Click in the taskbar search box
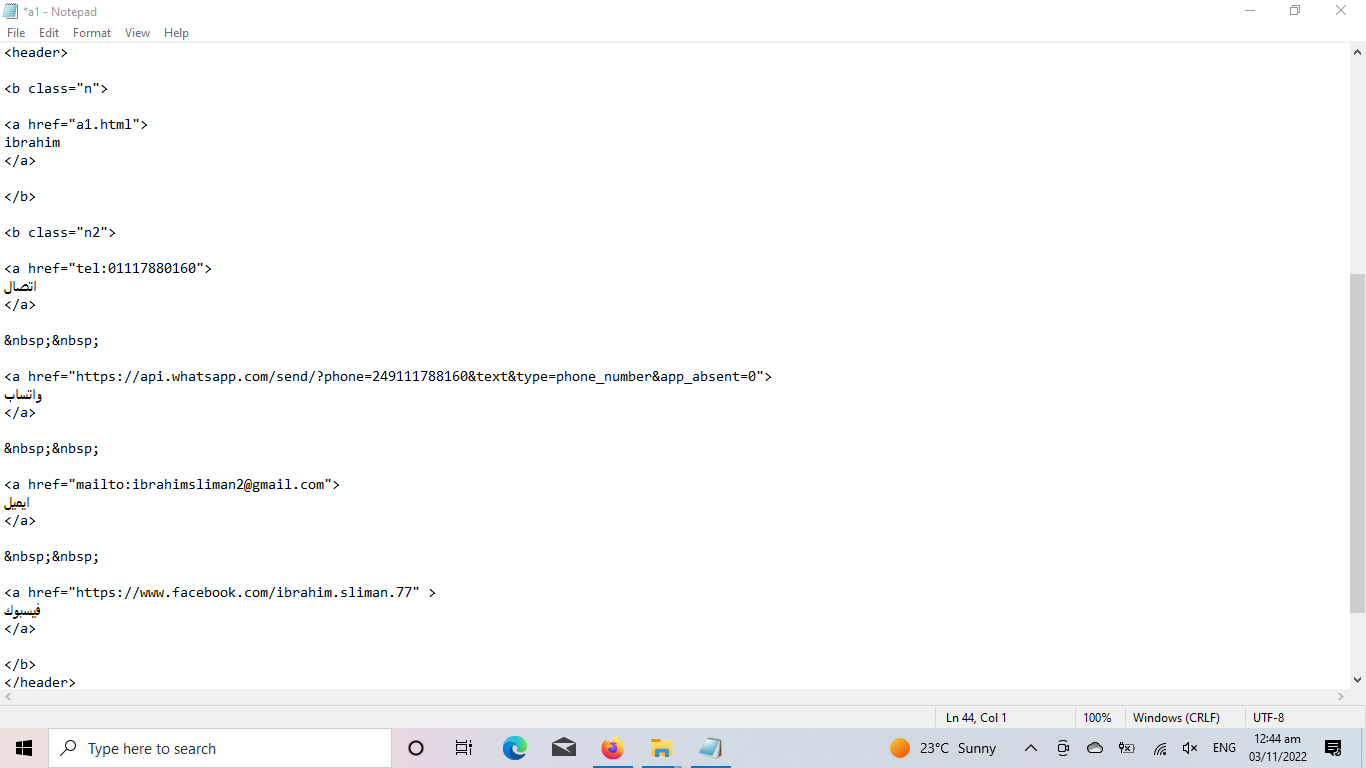Image resolution: width=1366 pixels, height=768 pixels. tap(220, 748)
